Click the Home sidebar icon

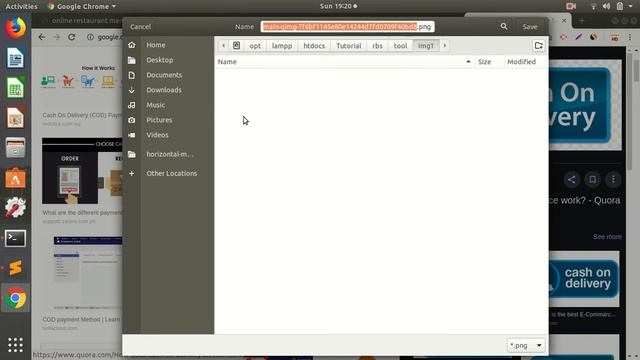pyautogui.click(x=131, y=45)
